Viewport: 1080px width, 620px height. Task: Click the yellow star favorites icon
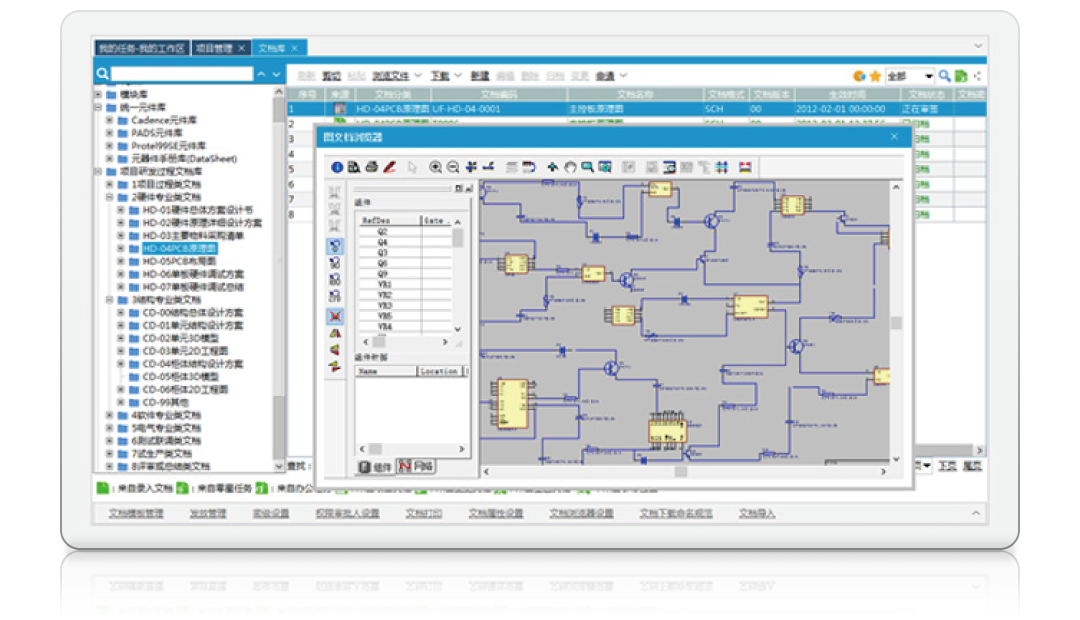click(x=875, y=76)
